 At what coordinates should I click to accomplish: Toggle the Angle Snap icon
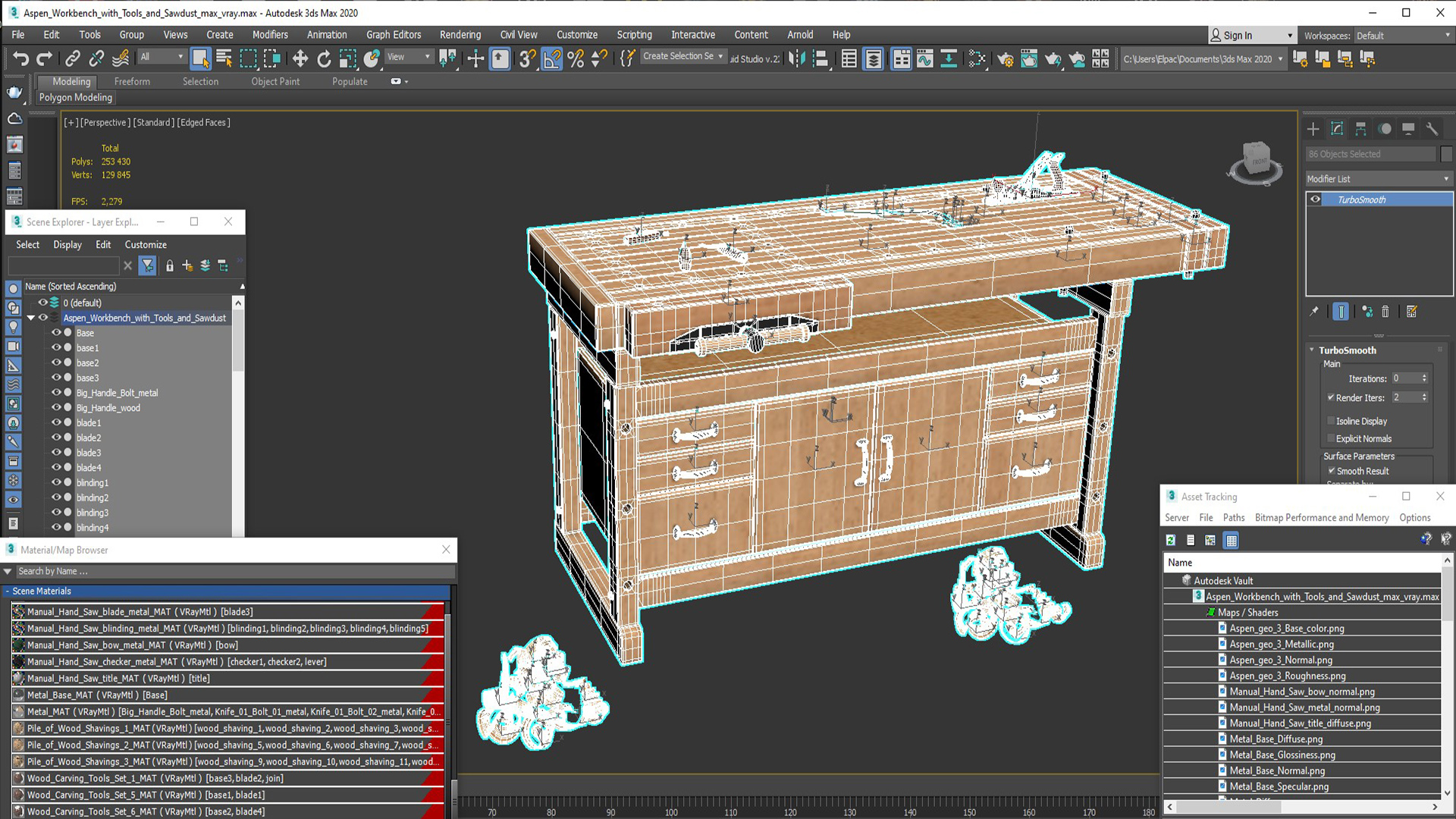coord(552,58)
